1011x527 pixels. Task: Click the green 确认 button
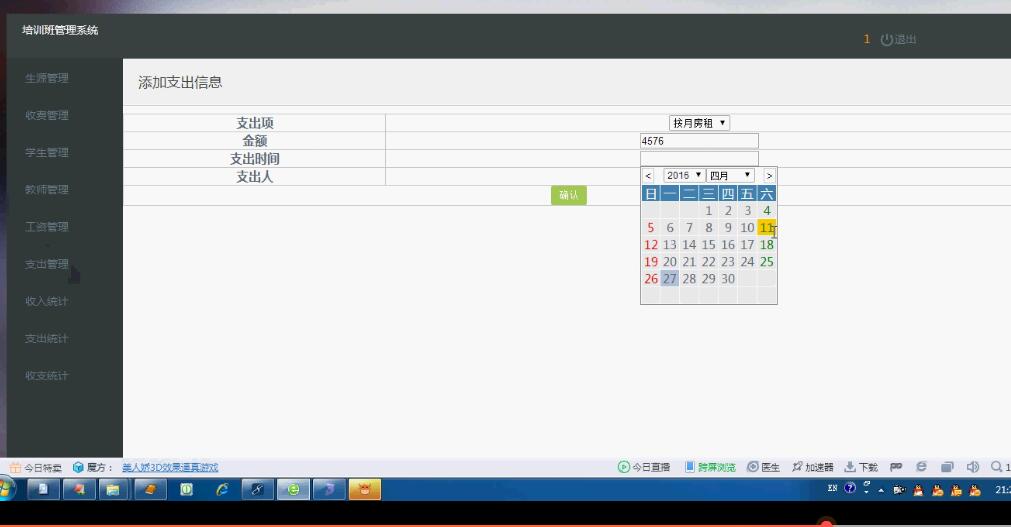[x=569, y=195]
